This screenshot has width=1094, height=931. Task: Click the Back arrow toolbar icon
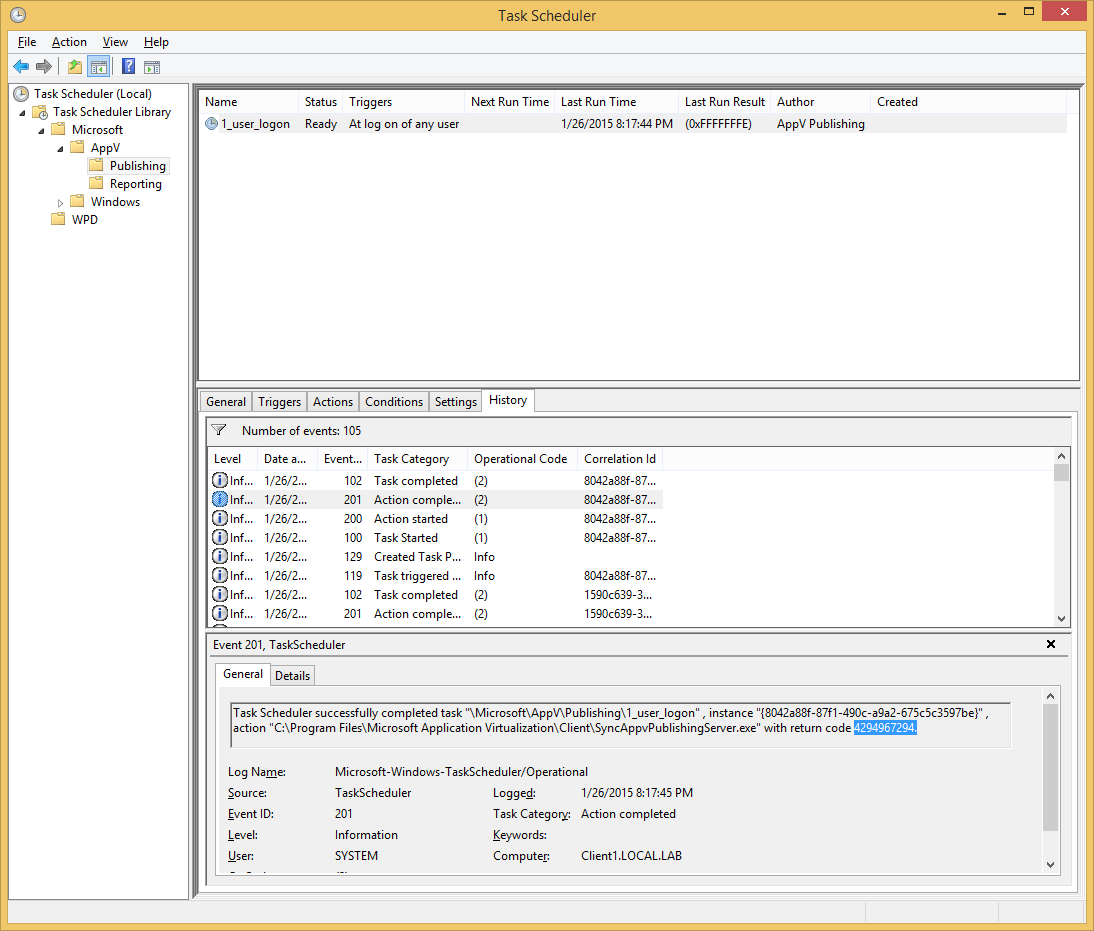[x=21, y=67]
